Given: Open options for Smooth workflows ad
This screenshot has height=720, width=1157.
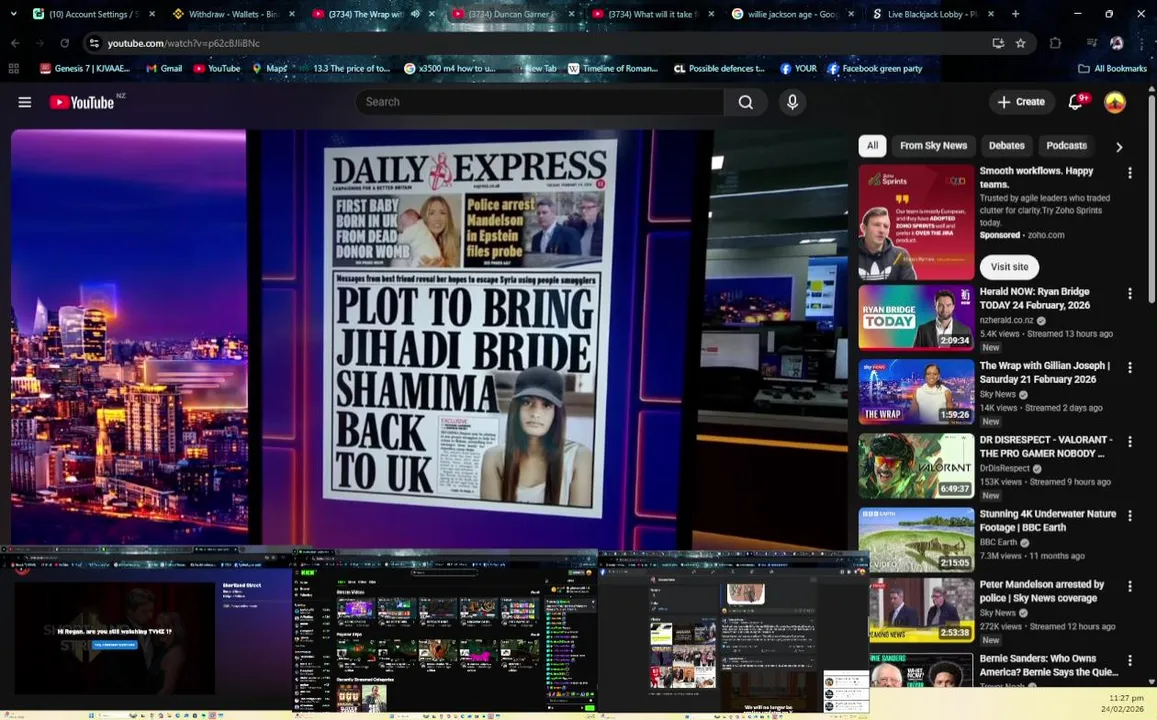Looking at the screenshot, I should click(x=1129, y=173).
